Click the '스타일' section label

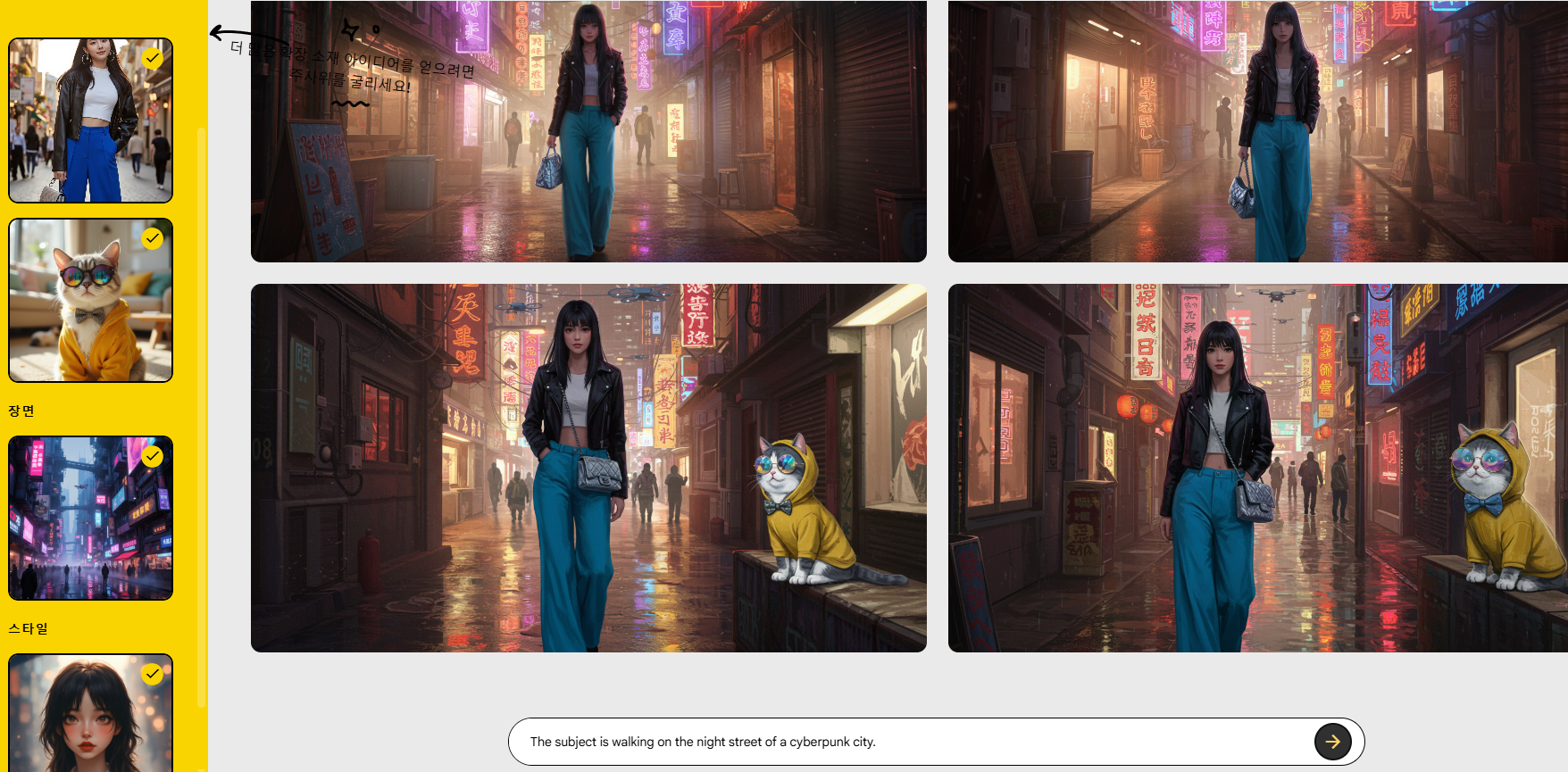[x=29, y=628]
